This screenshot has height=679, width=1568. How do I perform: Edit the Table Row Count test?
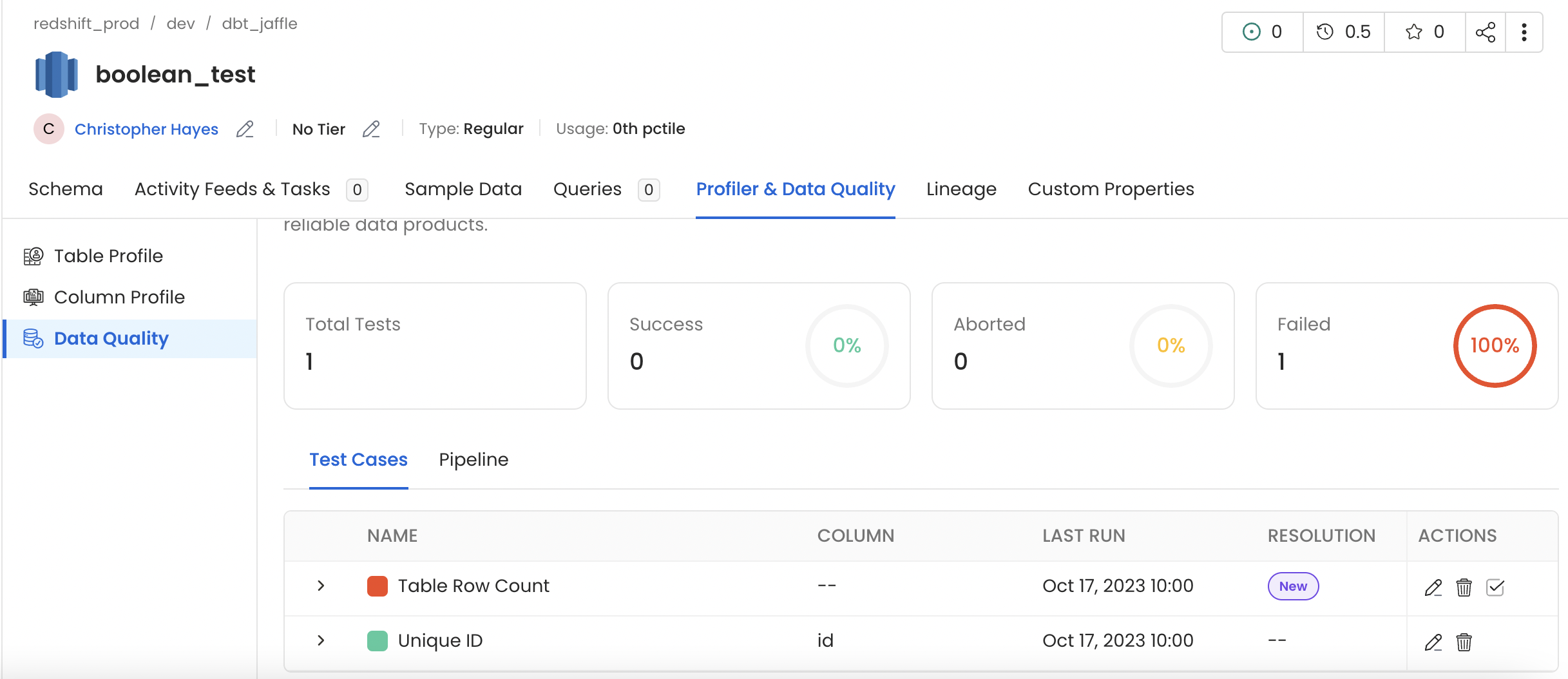[1433, 587]
